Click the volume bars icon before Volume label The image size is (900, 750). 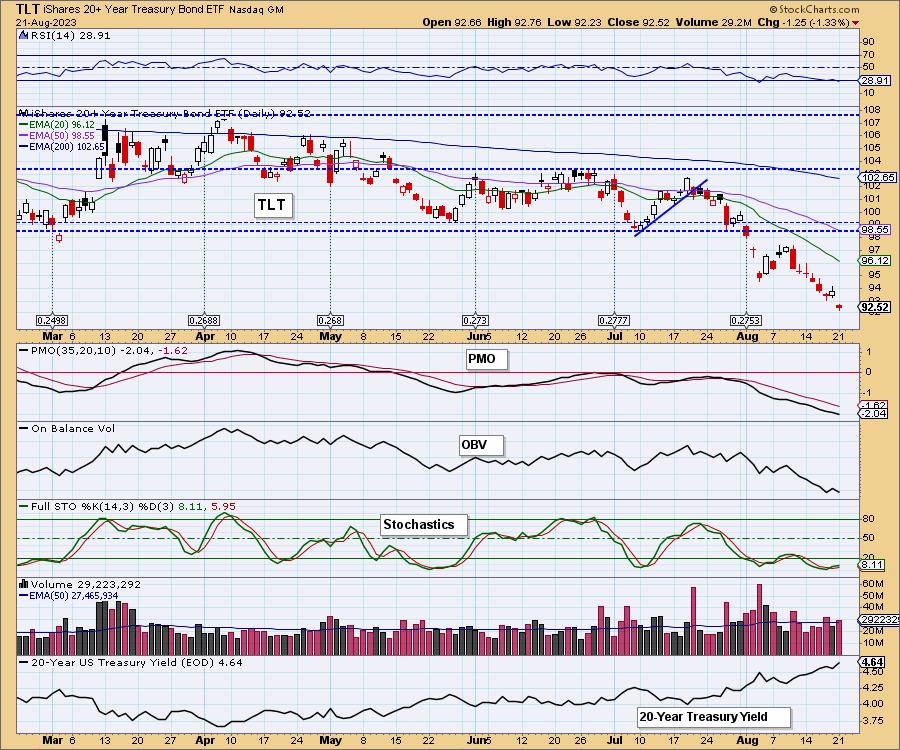tap(23, 584)
